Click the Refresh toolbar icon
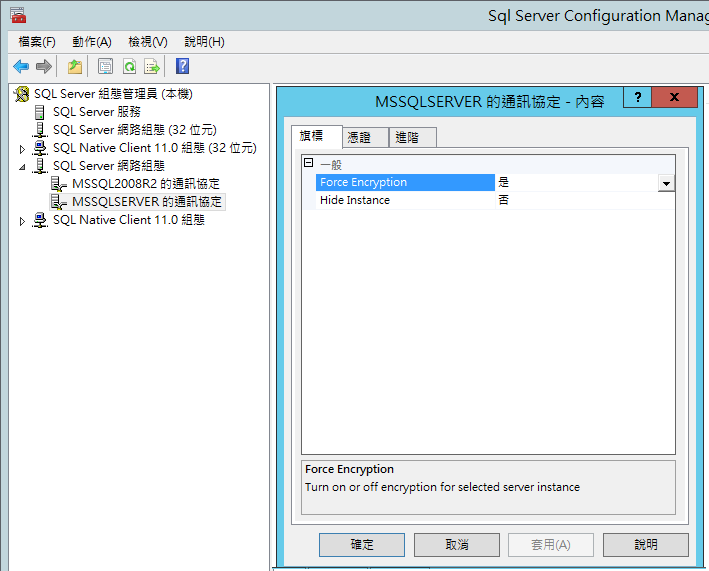 [129, 67]
